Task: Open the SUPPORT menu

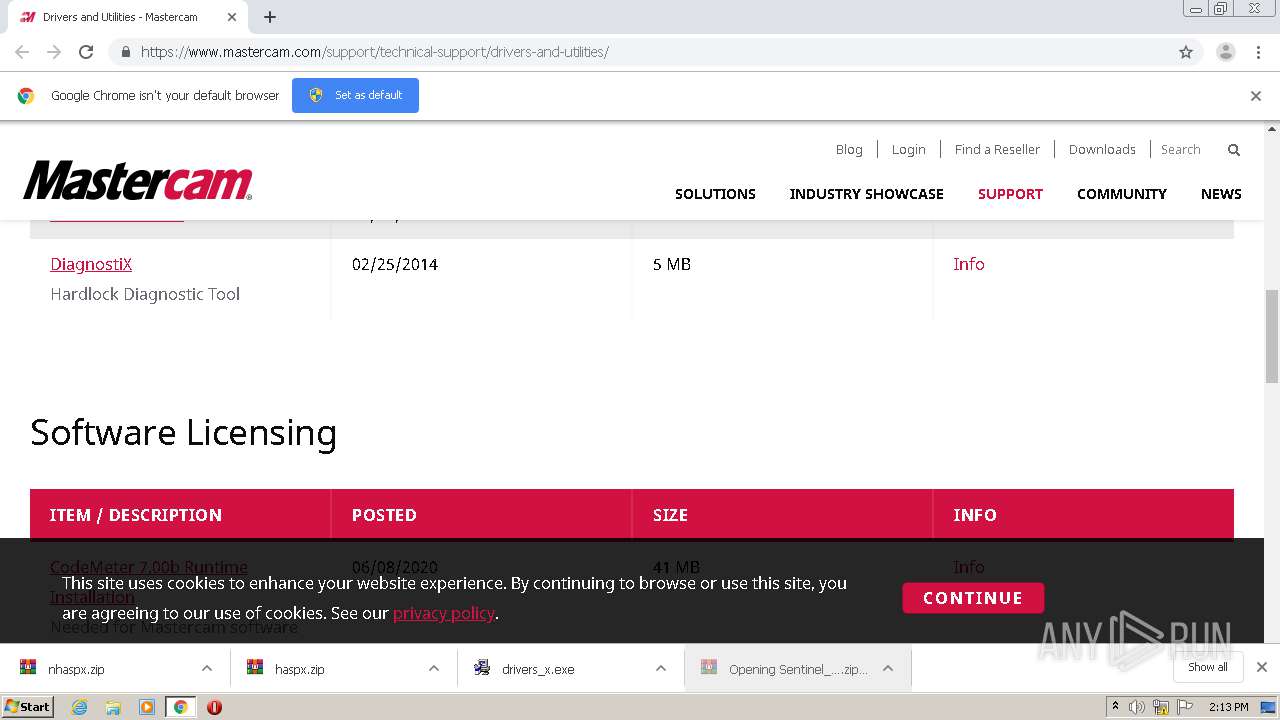Action: click(x=1010, y=194)
